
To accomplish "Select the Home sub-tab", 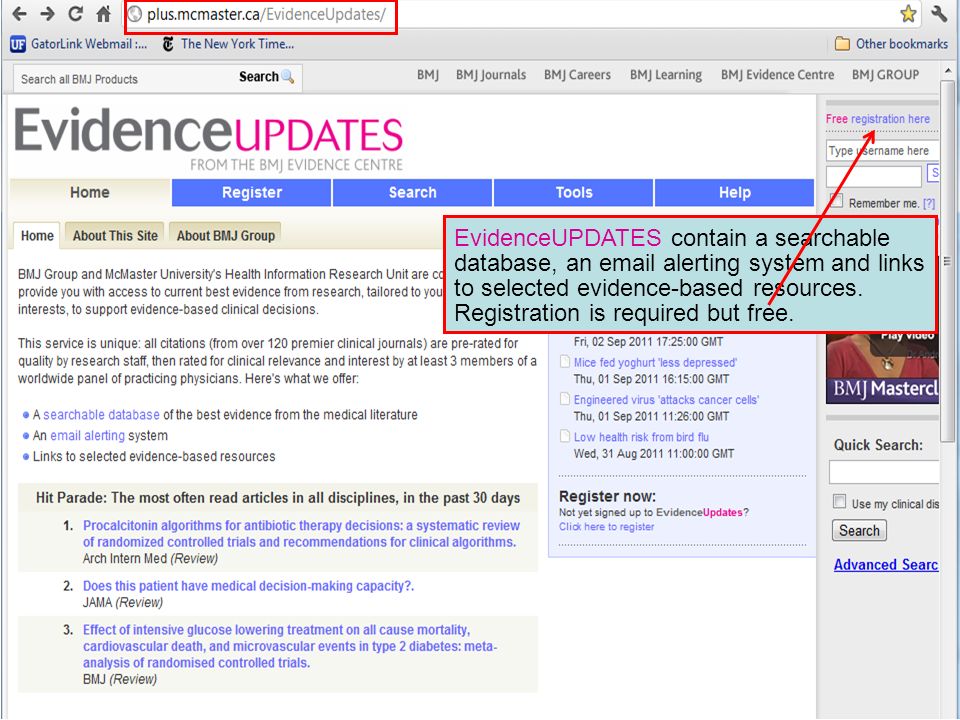I will (37, 236).
